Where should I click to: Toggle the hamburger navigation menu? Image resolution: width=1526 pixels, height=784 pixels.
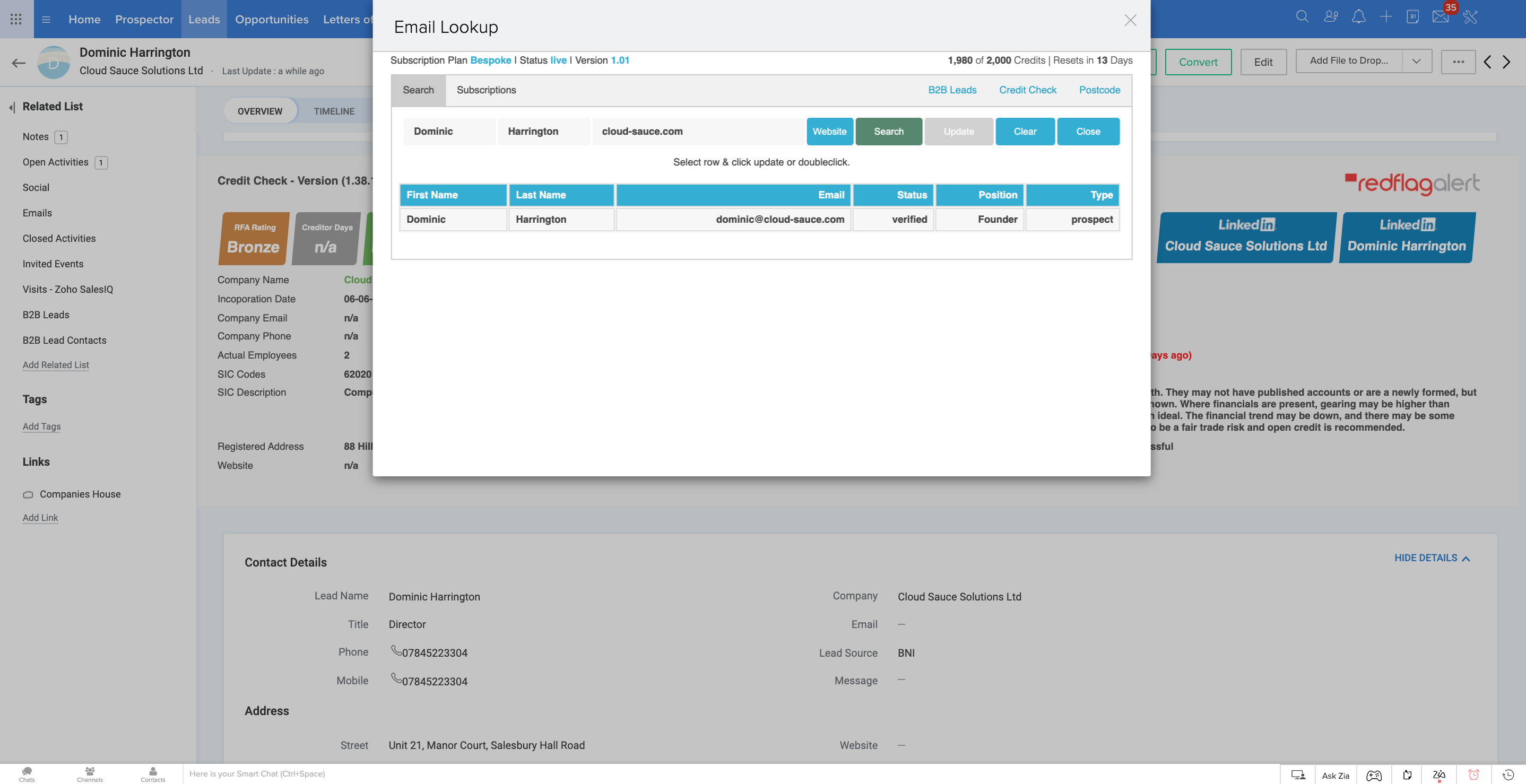[46, 19]
